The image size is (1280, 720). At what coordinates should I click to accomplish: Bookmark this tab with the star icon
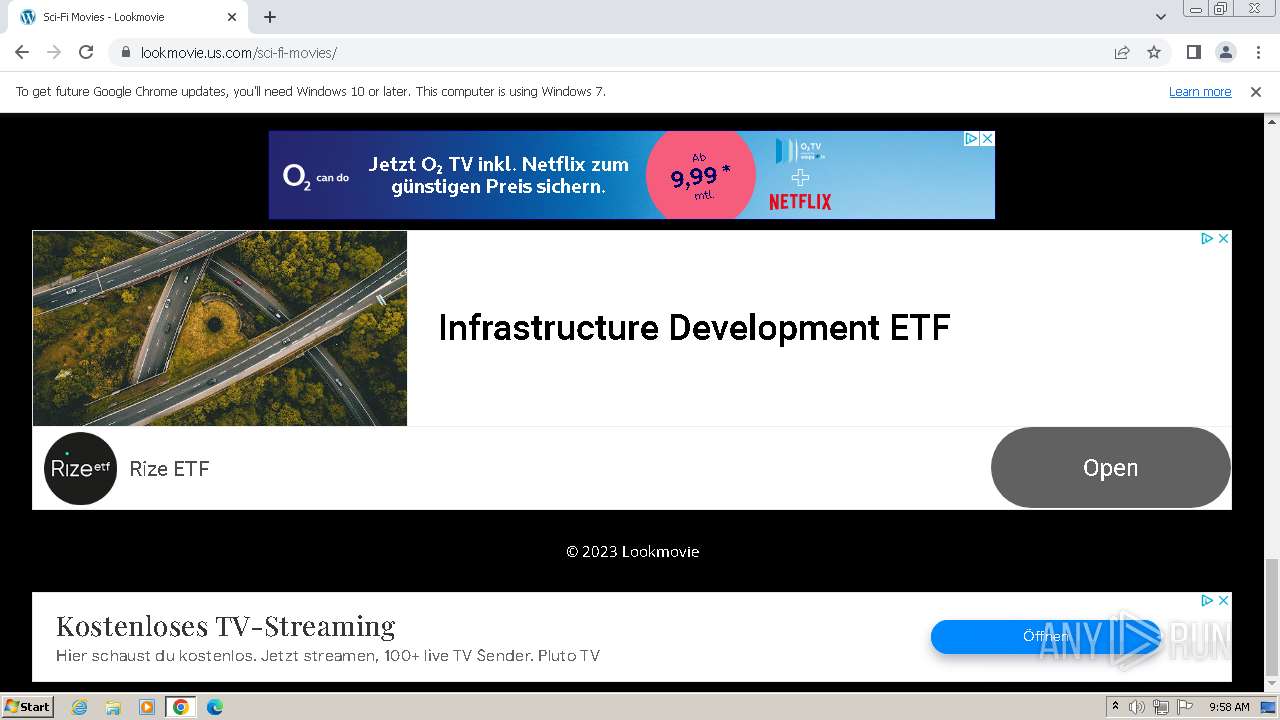tap(1154, 52)
